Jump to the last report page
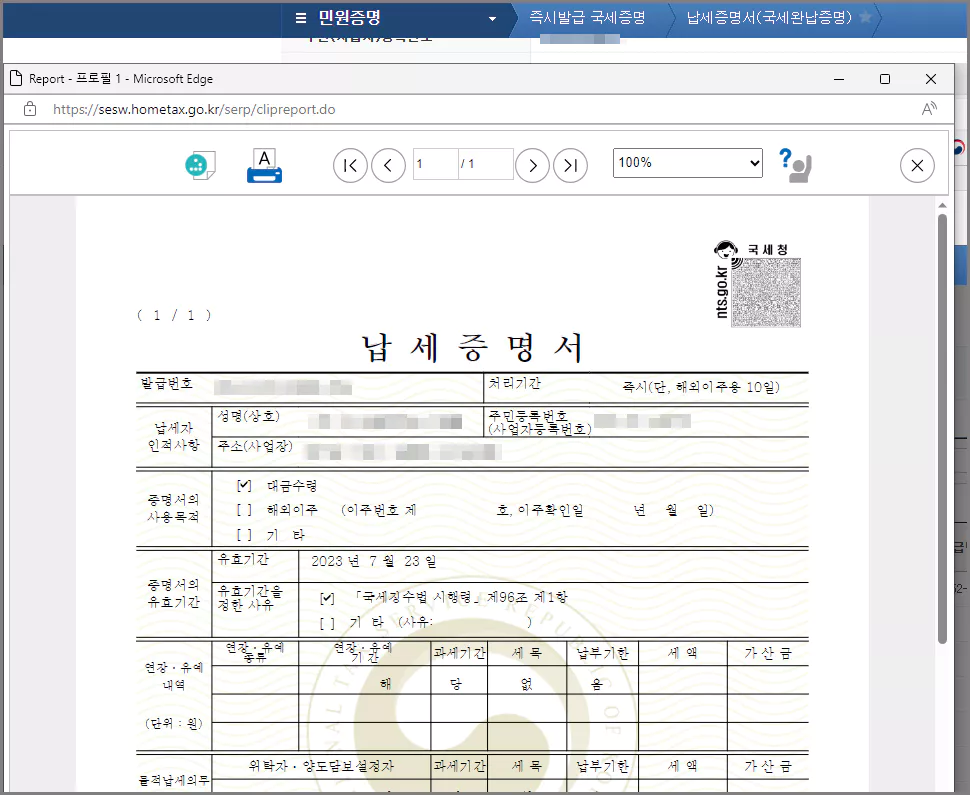Screen dimensions: 970x795 tap(570, 165)
